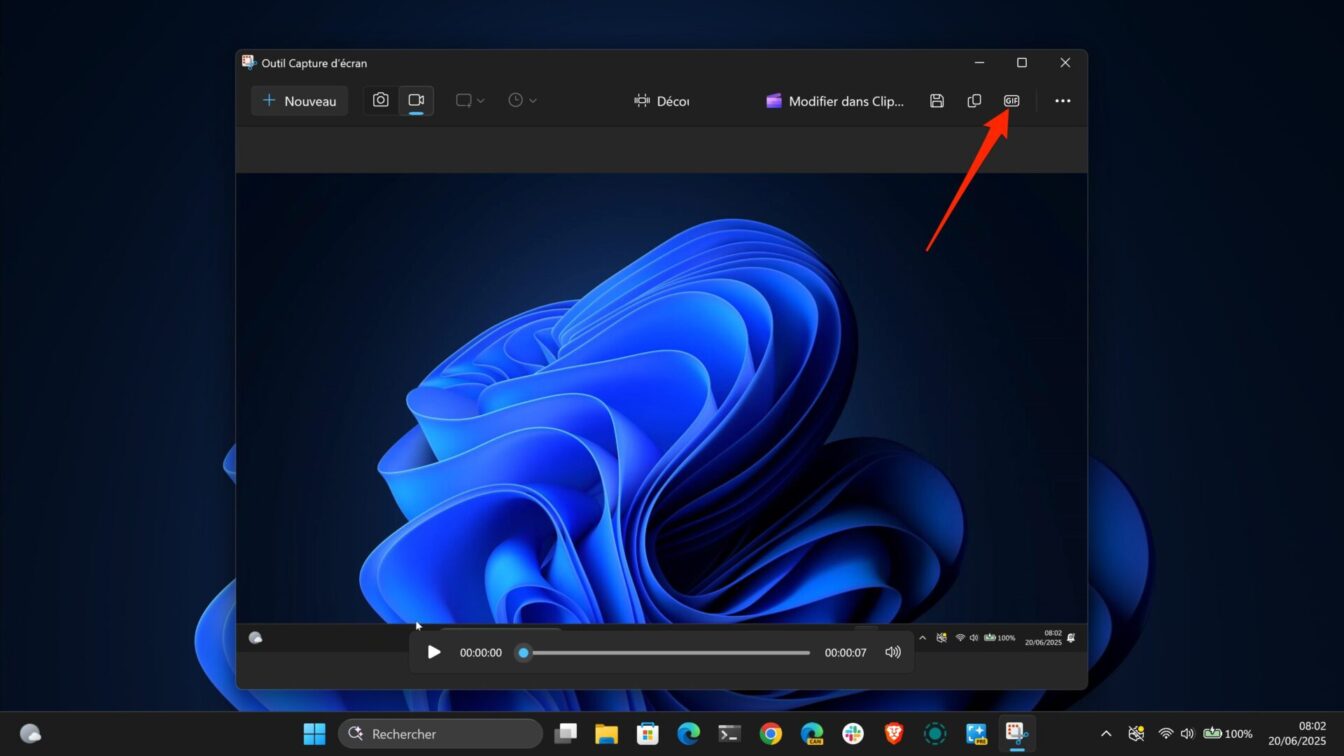The width and height of the screenshot is (1344, 756).
Task: Open the more options menu
Action: [1062, 100]
